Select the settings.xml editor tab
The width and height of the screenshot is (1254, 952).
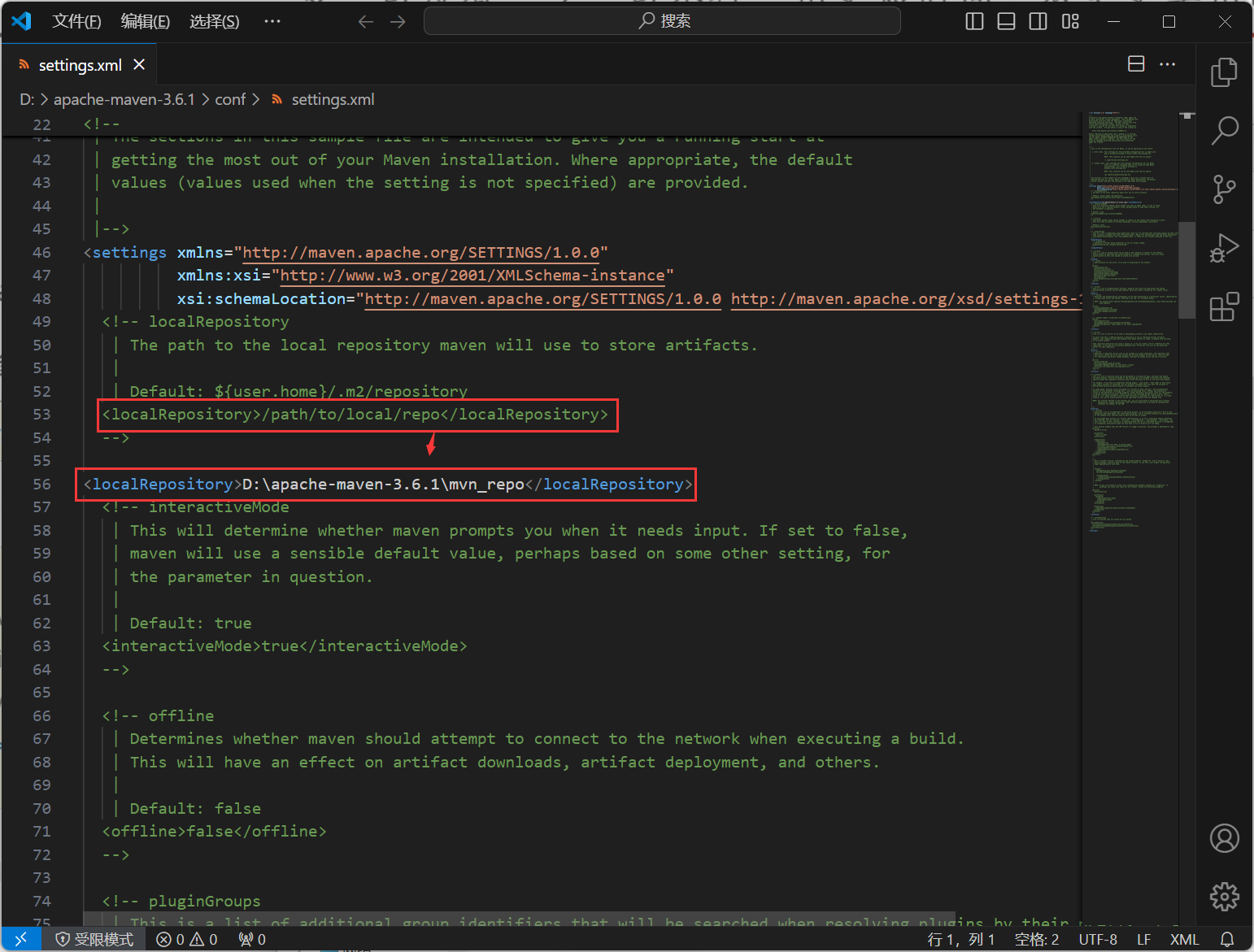pyautogui.click(x=80, y=64)
